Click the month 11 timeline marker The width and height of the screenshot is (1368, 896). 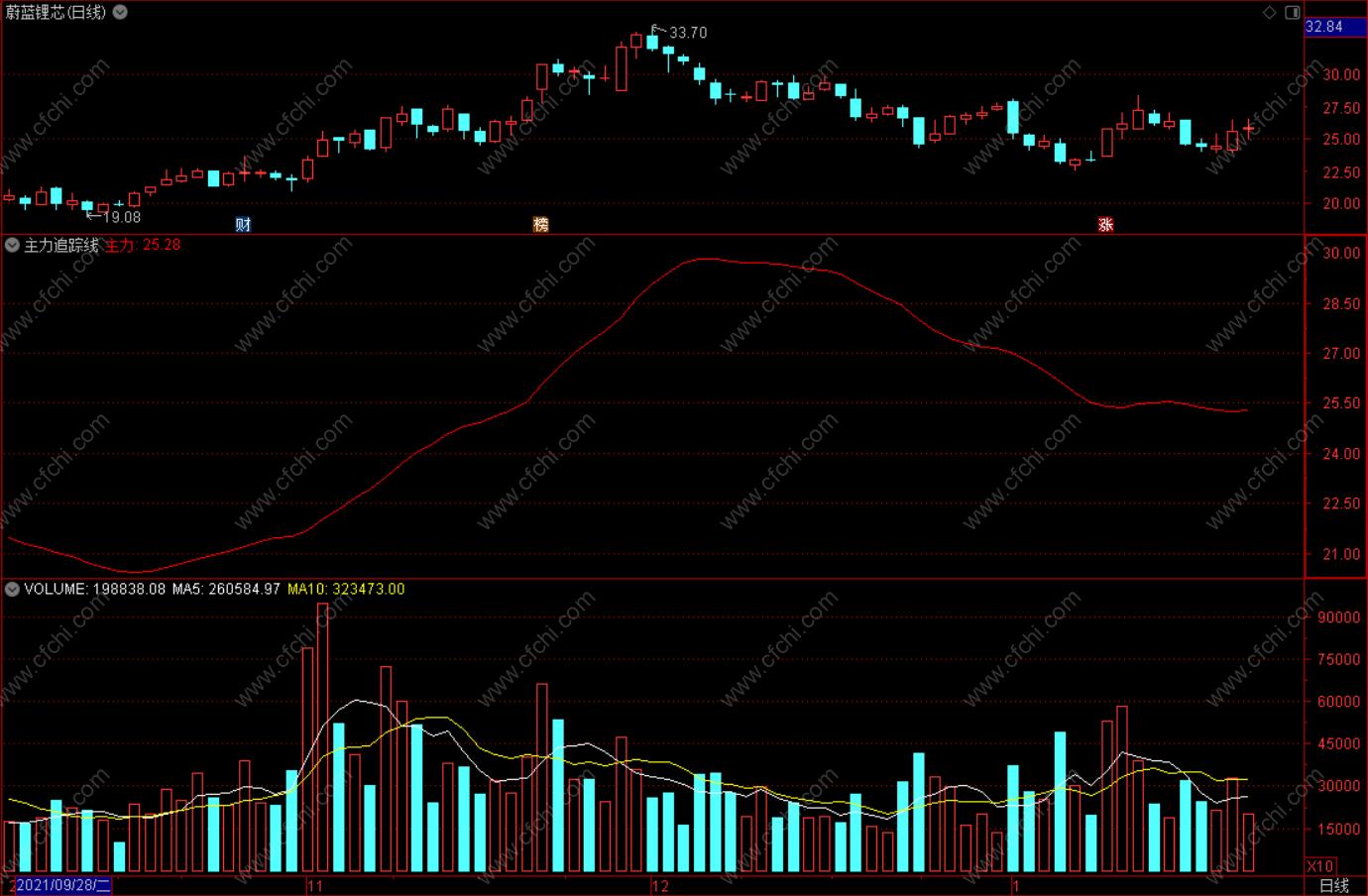[x=315, y=885]
